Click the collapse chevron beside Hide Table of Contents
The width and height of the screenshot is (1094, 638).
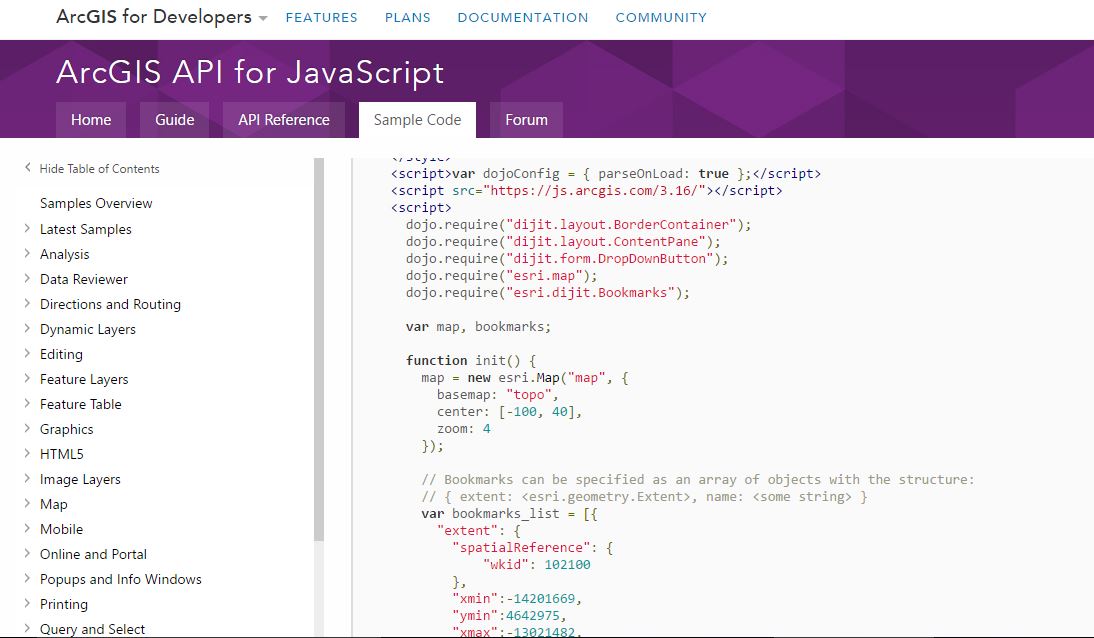[x=27, y=168]
